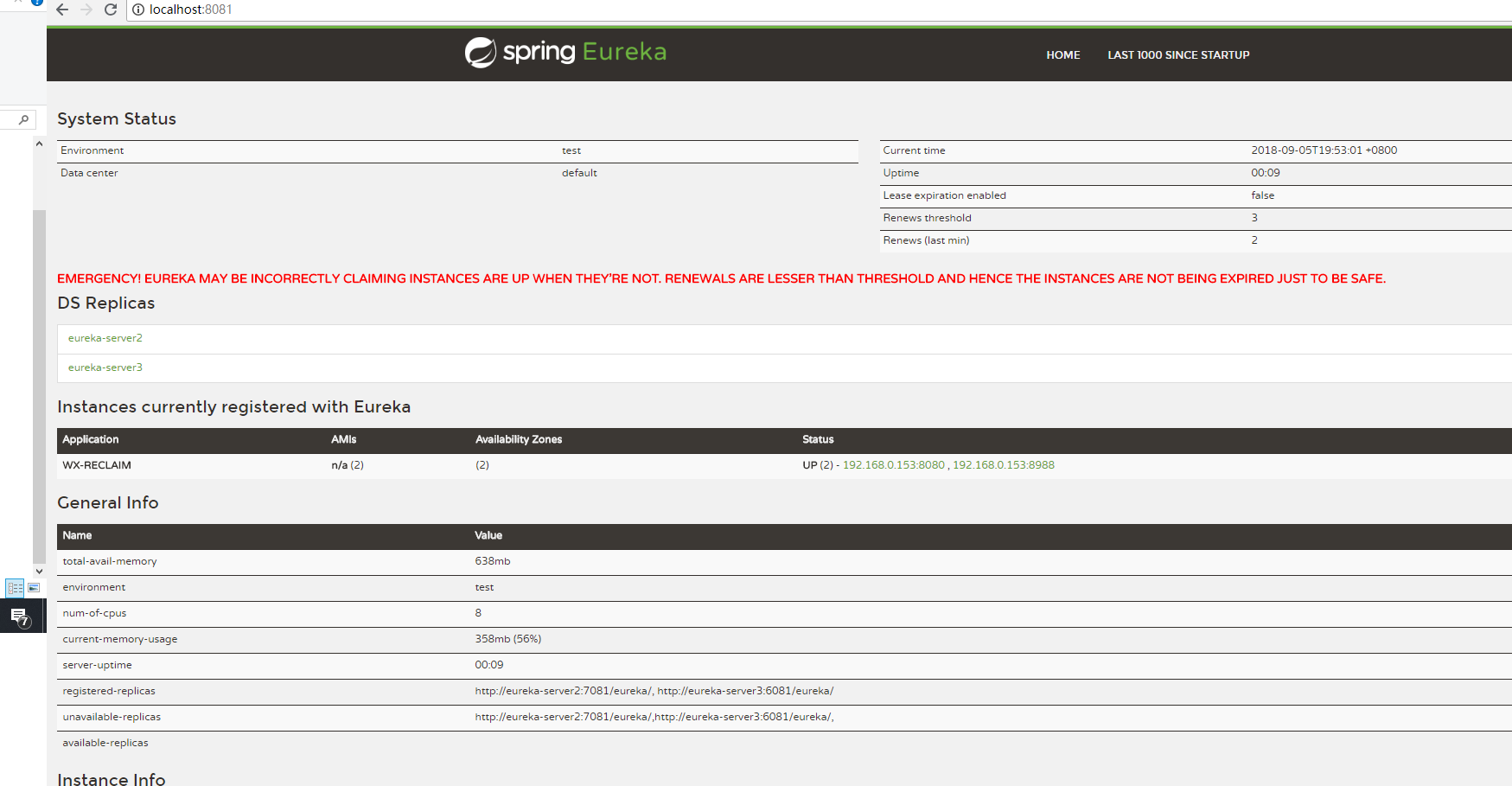This screenshot has width=1512, height=786.
Task: Click the Spring Eureka logo
Action: coord(565,52)
